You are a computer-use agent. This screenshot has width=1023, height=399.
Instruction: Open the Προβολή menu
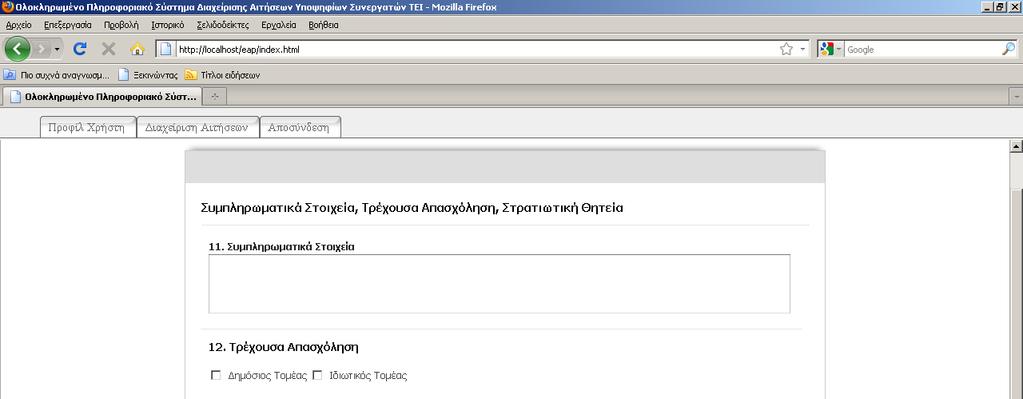[121, 25]
